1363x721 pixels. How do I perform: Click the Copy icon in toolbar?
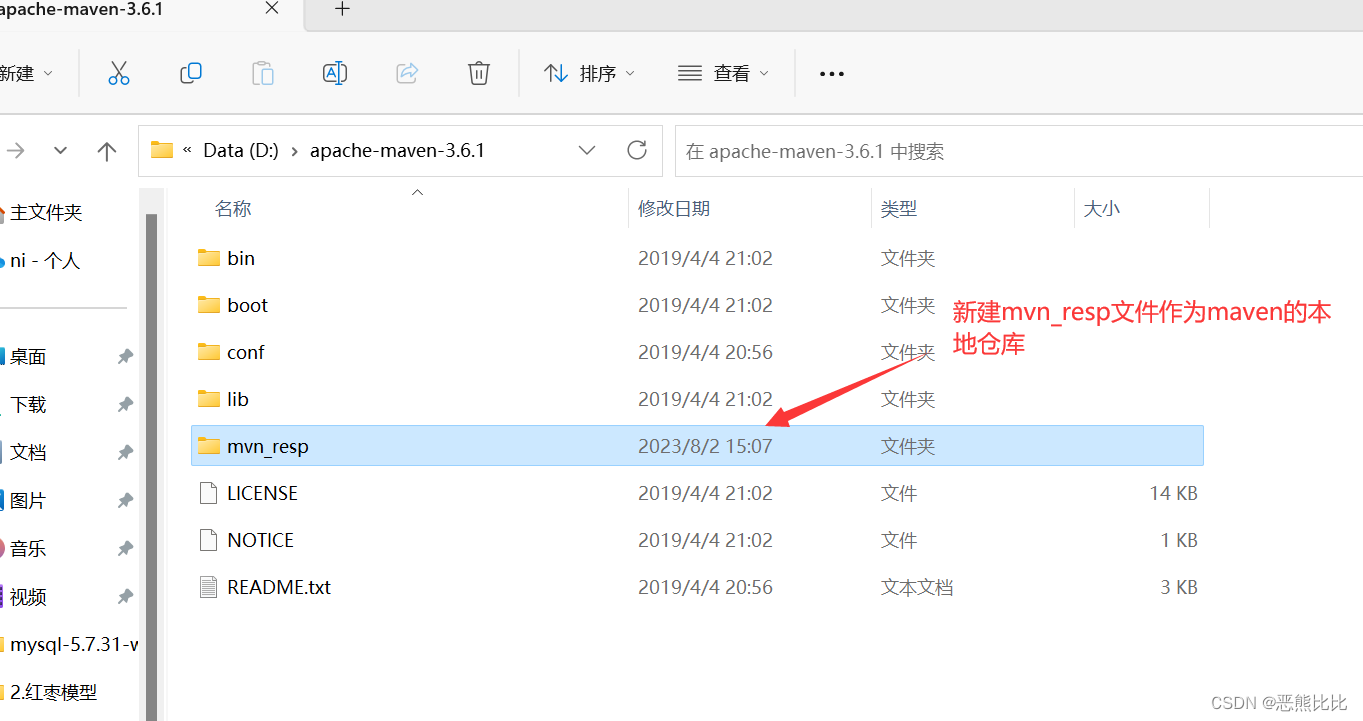[x=190, y=73]
